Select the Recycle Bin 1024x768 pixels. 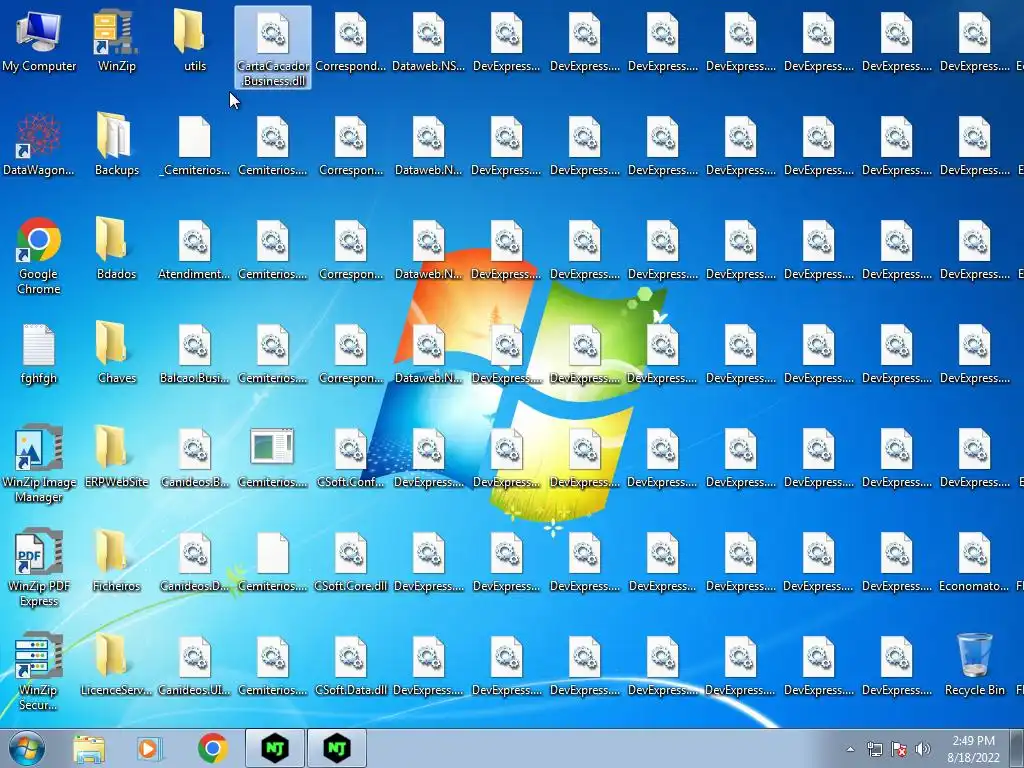(974, 664)
